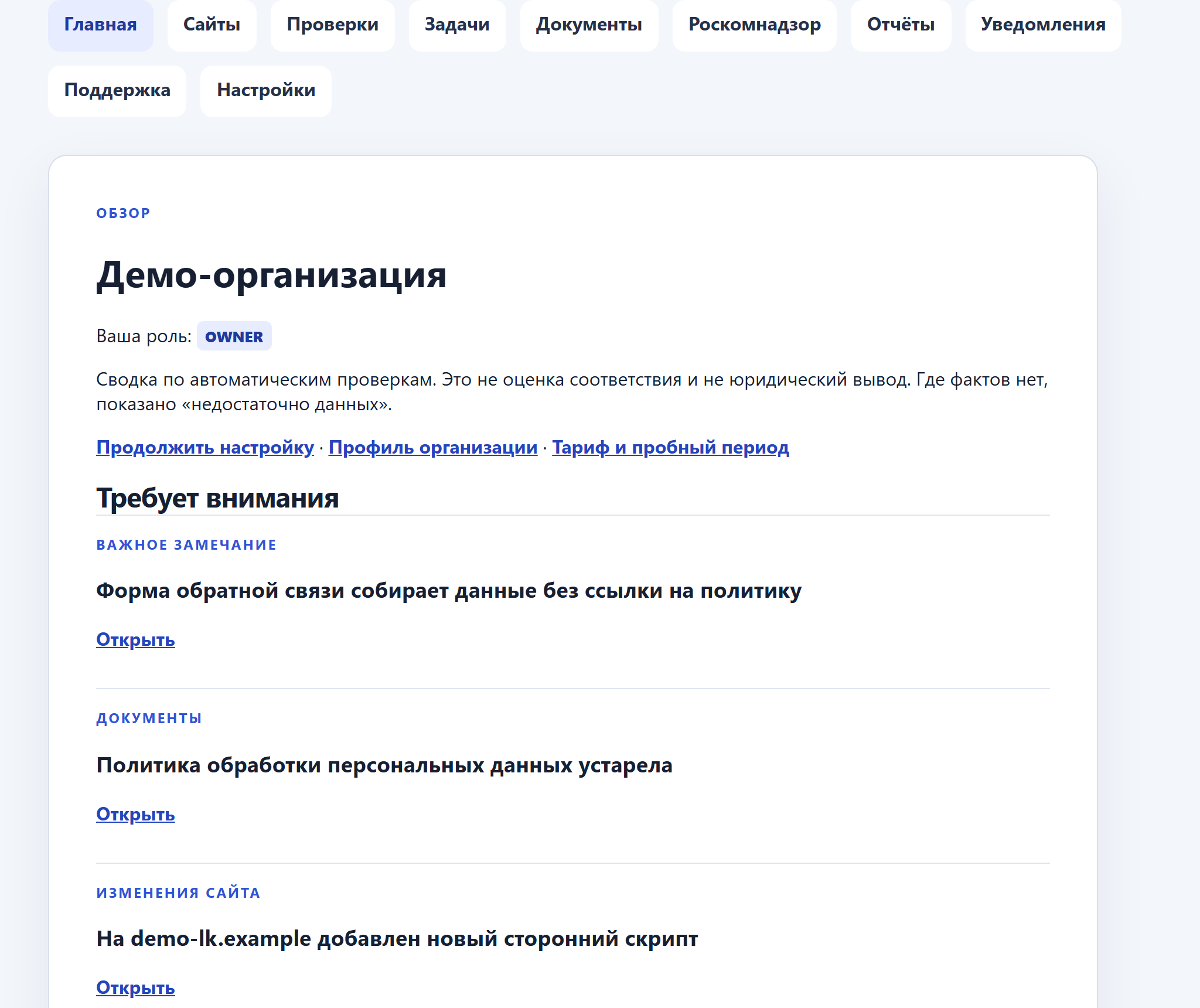The width and height of the screenshot is (1200, 1008).
Task: Click the Ваша роль label
Action: pos(144,336)
